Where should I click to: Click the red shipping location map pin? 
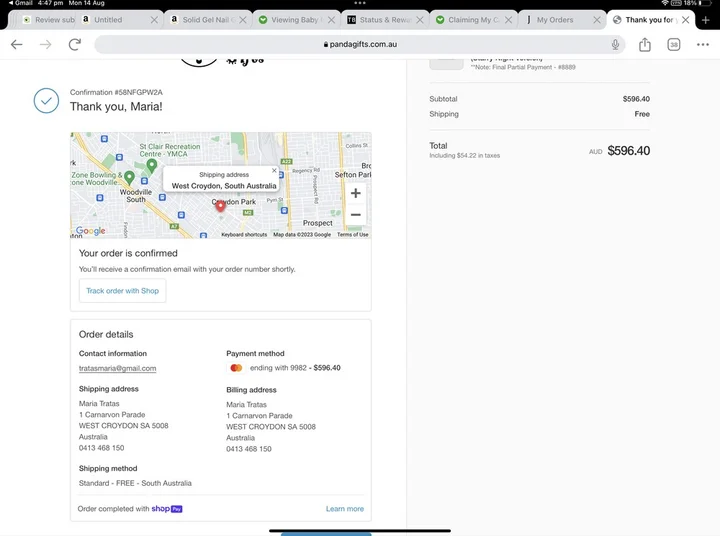221,205
